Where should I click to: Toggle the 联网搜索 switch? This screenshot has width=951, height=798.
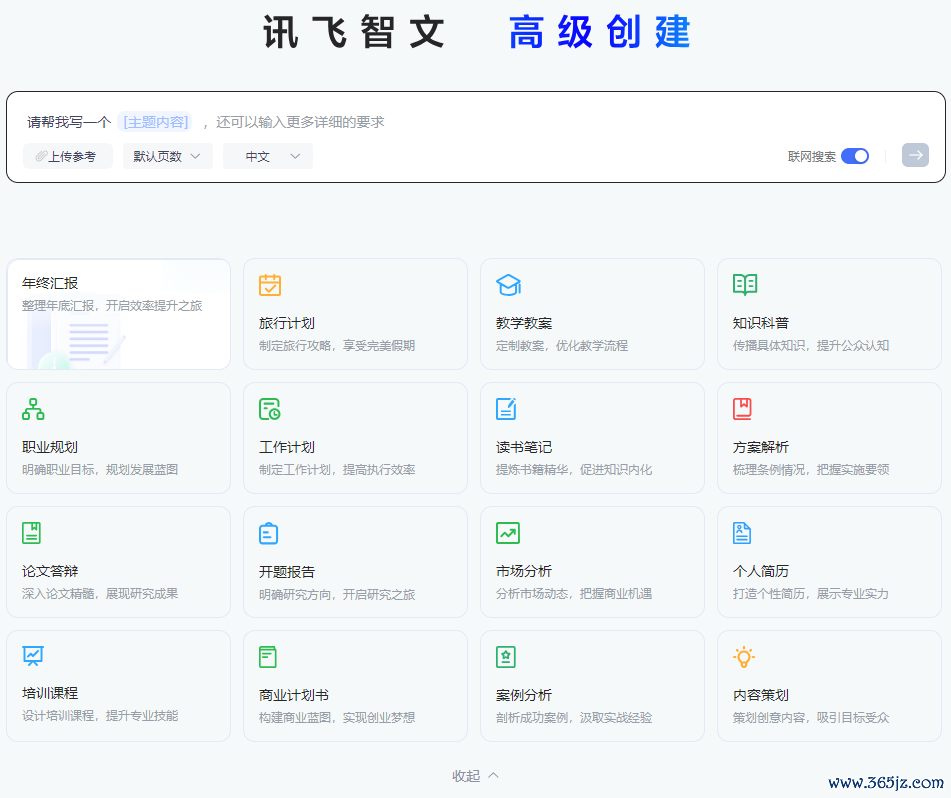pyautogui.click(x=855, y=156)
